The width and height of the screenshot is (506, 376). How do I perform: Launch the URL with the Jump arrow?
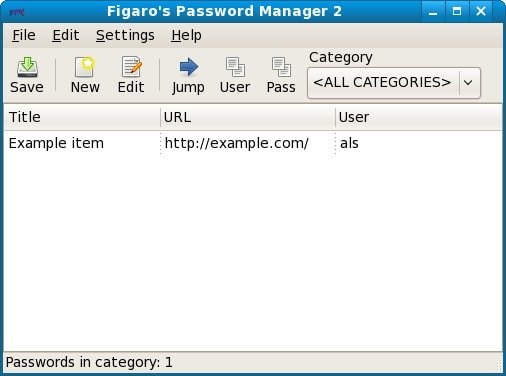click(x=188, y=67)
